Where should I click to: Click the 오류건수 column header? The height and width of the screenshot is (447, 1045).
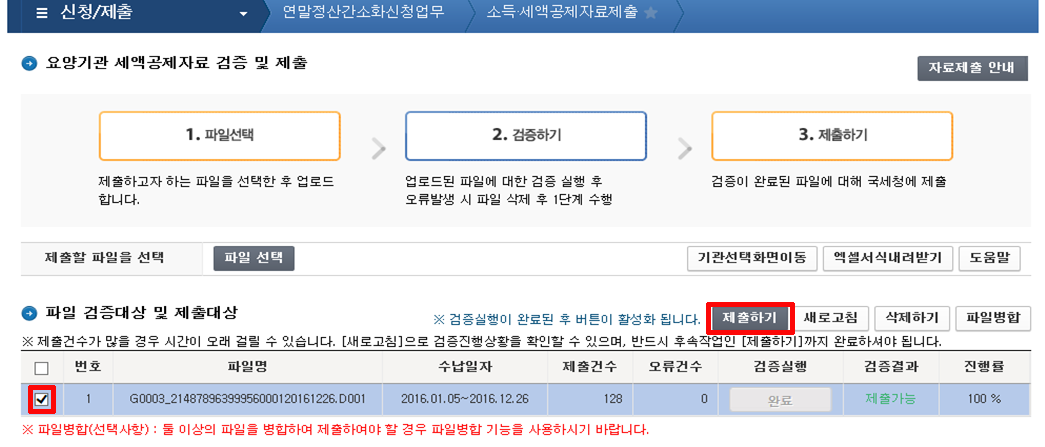pos(676,367)
